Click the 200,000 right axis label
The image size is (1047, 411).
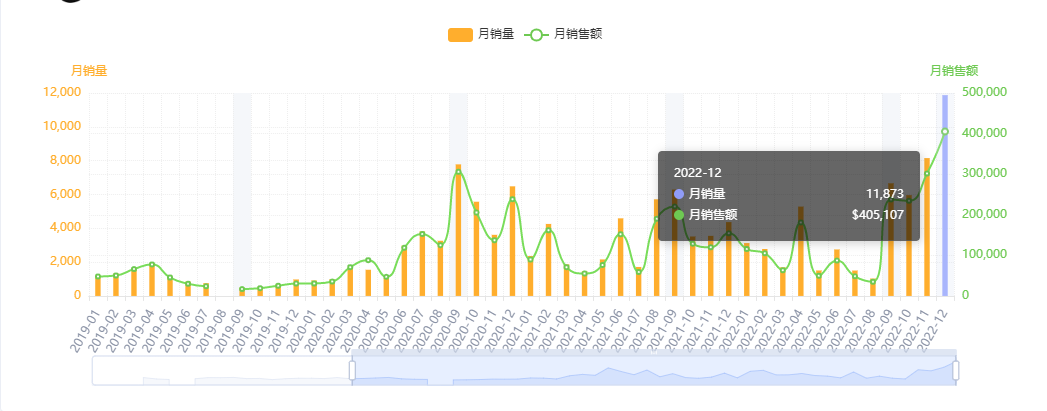pyautogui.click(x=984, y=214)
